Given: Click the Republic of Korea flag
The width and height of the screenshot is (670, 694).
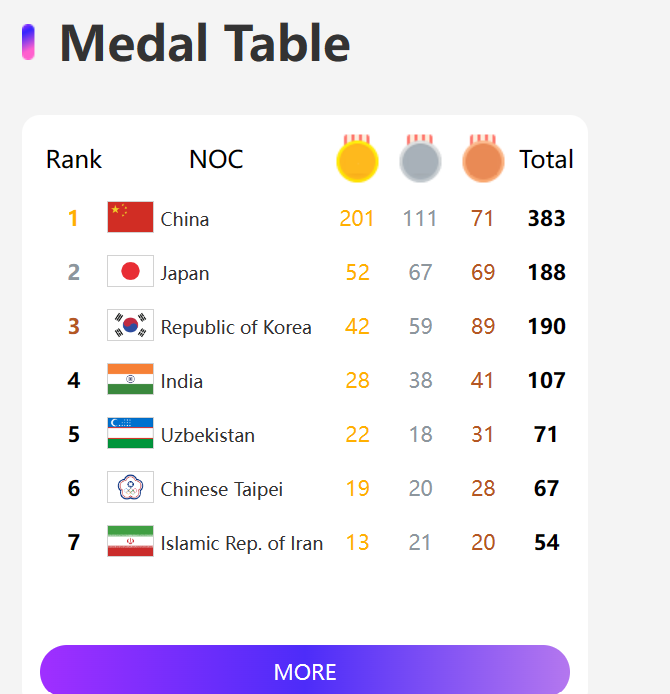Looking at the screenshot, I should [130, 326].
